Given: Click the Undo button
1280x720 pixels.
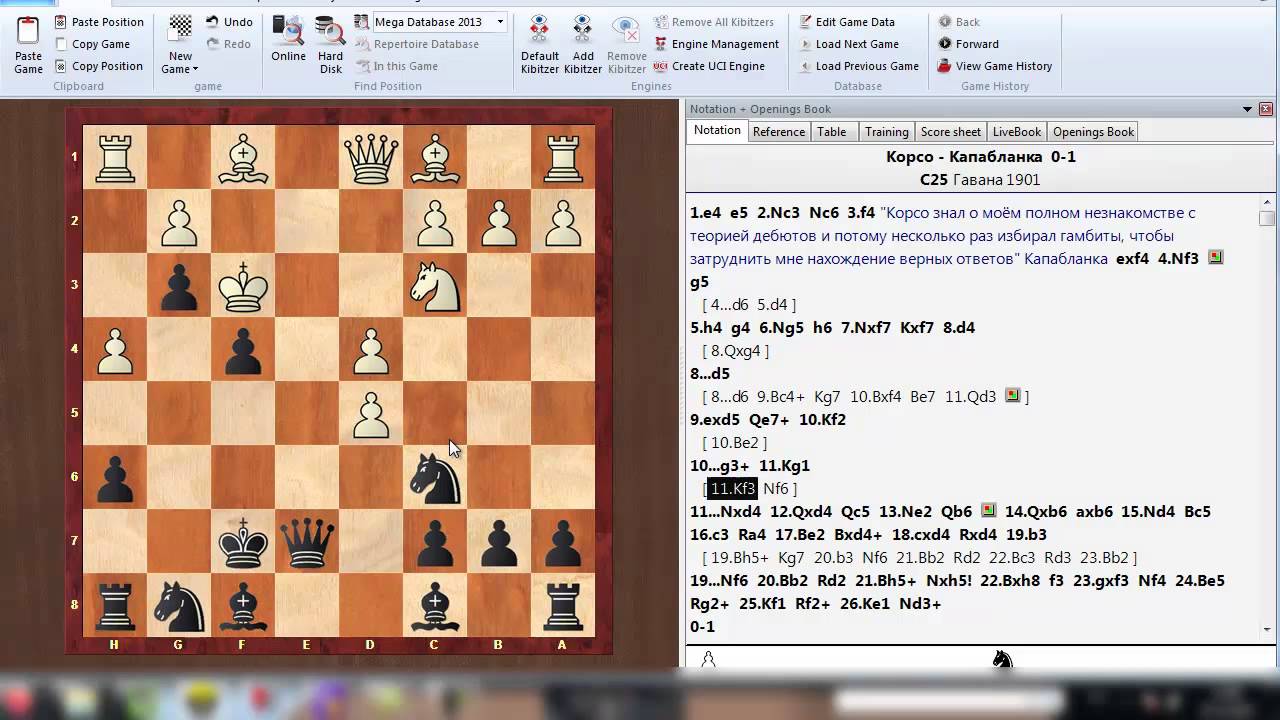Looking at the screenshot, I should point(229,22).
